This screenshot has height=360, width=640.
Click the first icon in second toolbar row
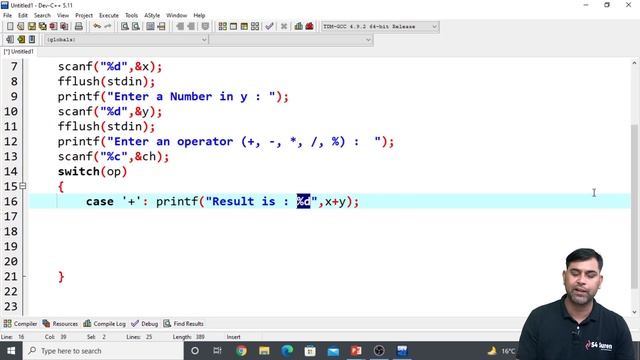[10, 40]
